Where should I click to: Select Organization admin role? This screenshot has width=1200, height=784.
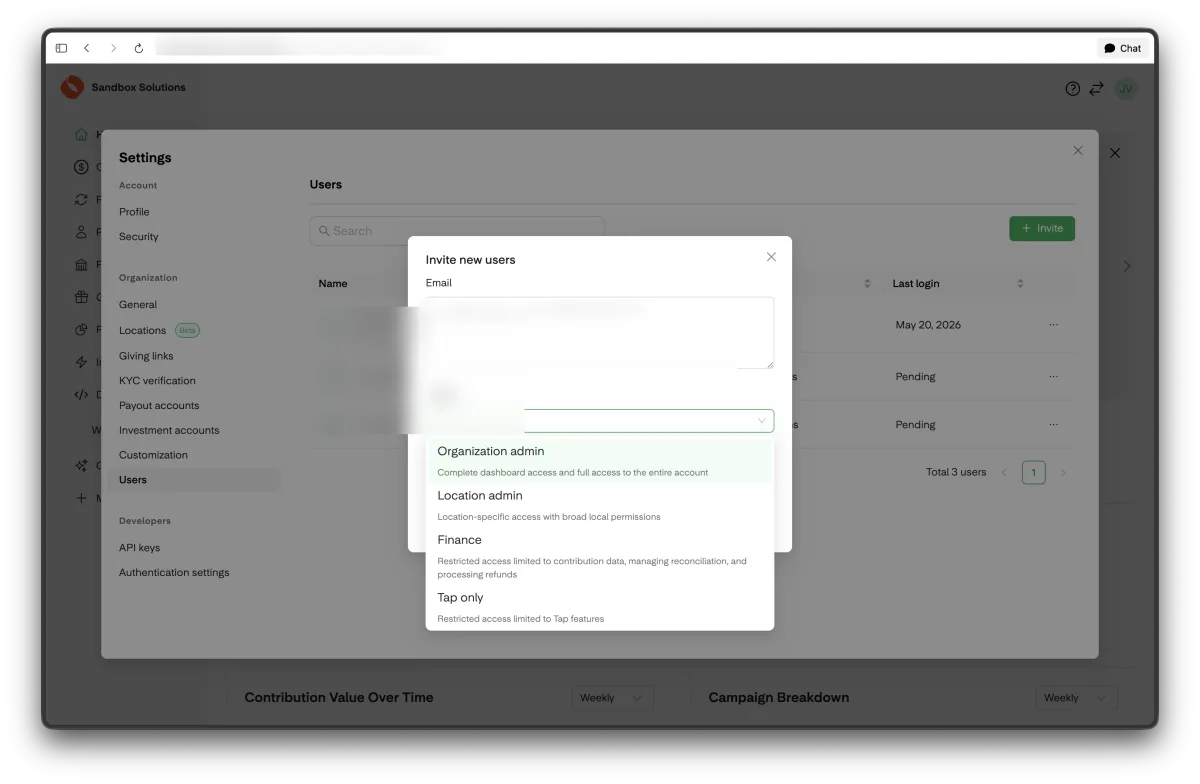pos(600,461)
